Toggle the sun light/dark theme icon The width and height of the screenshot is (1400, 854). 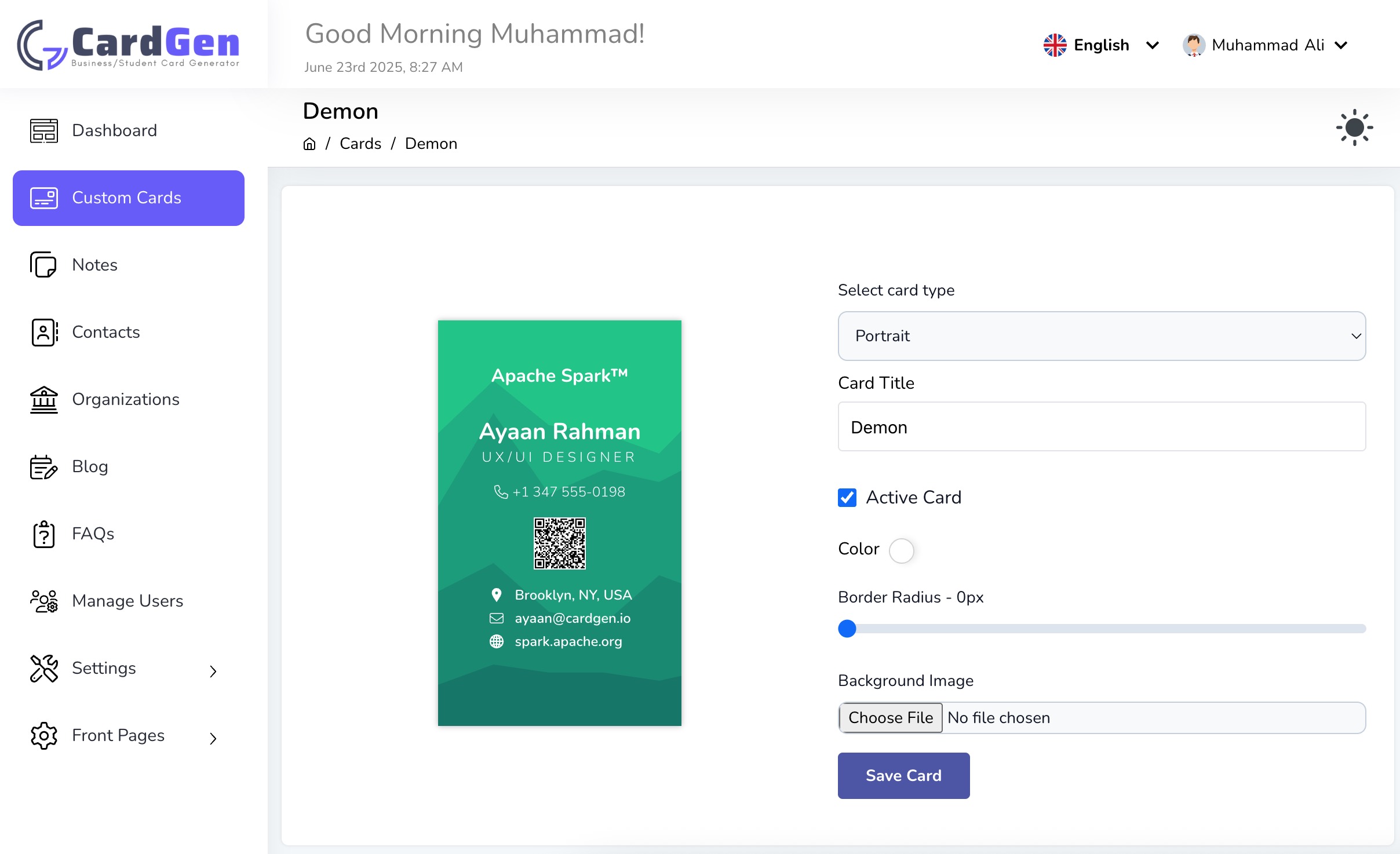tap(1354, 127)
